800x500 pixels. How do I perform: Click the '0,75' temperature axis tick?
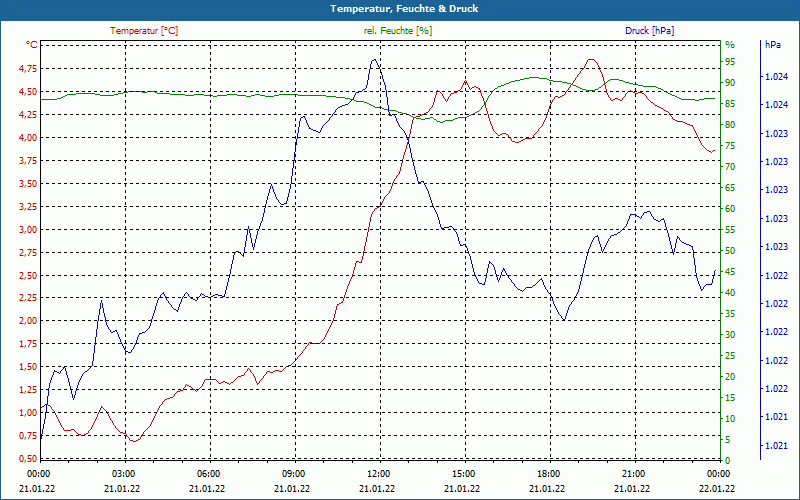point(28,435)
